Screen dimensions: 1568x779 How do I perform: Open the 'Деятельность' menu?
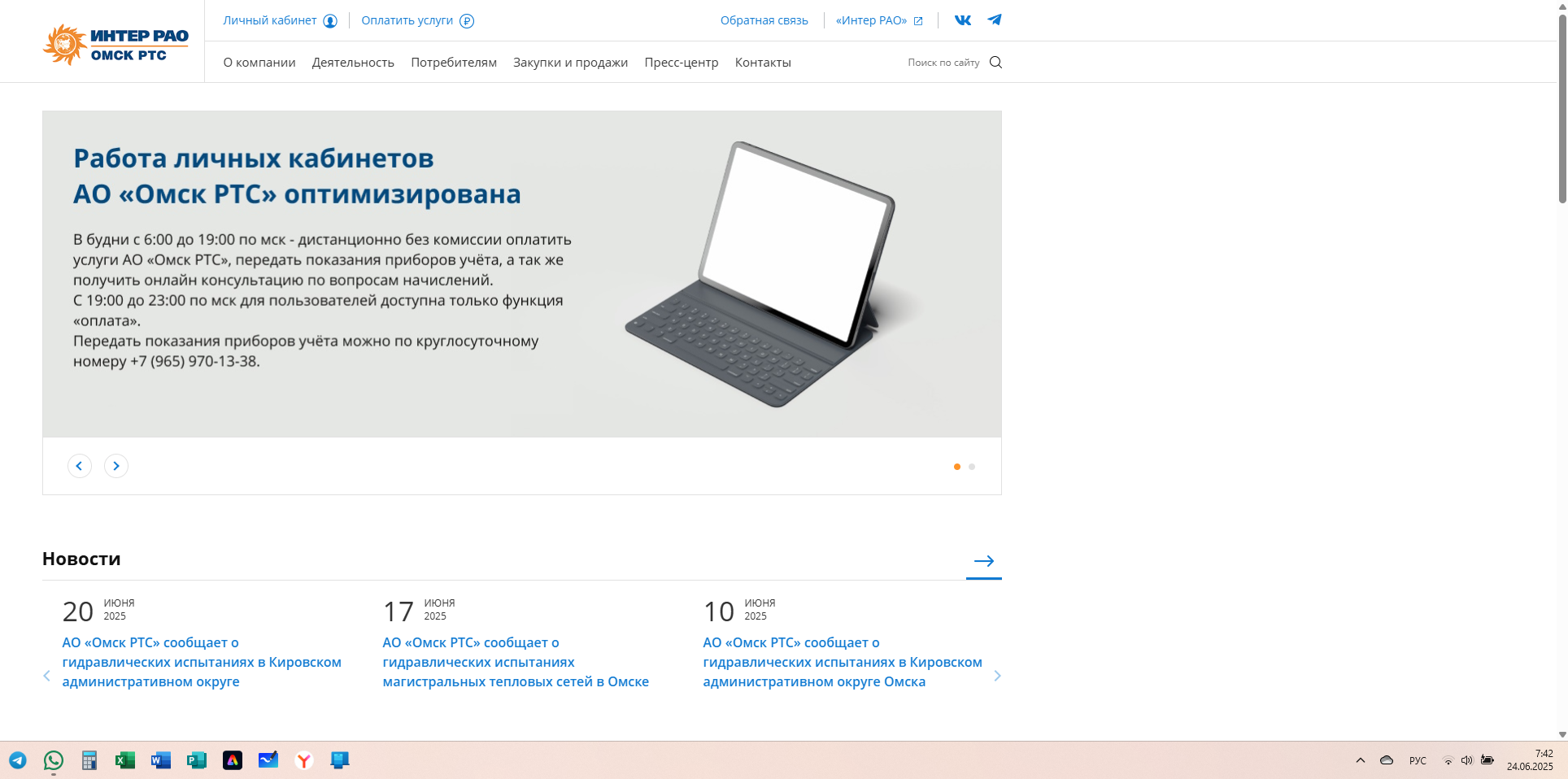click(353, 63)
